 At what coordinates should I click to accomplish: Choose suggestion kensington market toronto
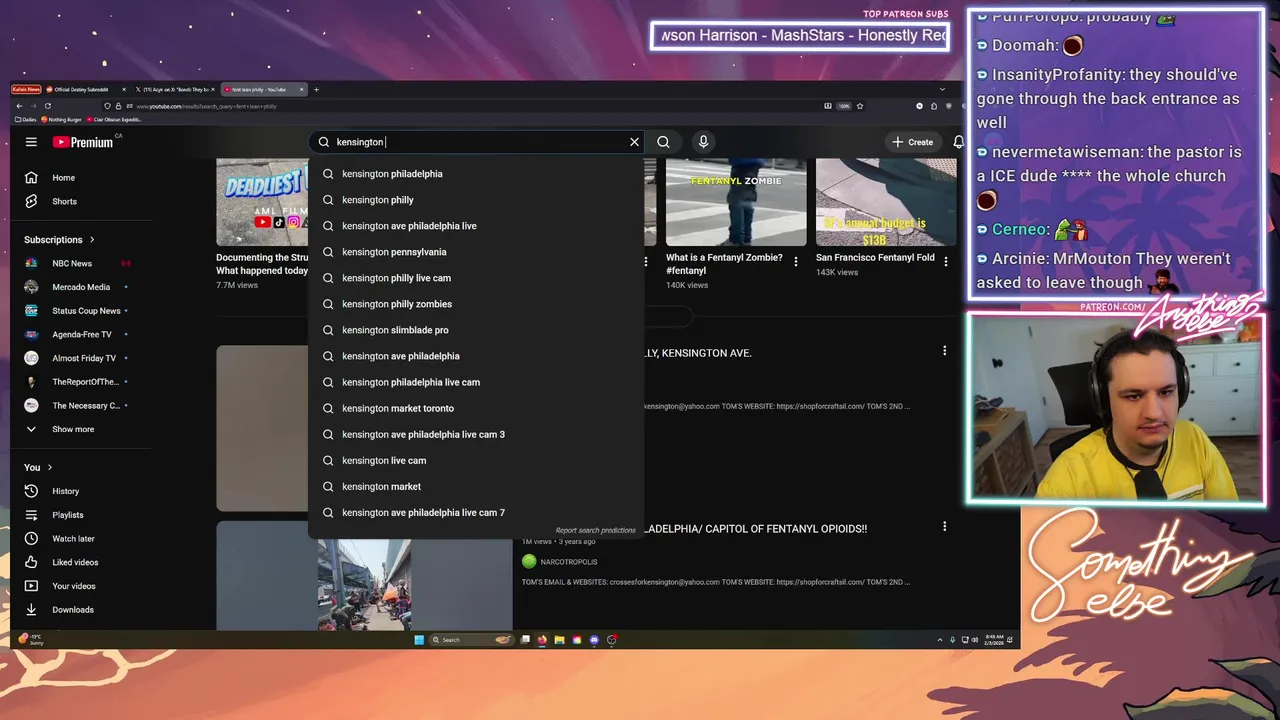[x=476, y=408]
